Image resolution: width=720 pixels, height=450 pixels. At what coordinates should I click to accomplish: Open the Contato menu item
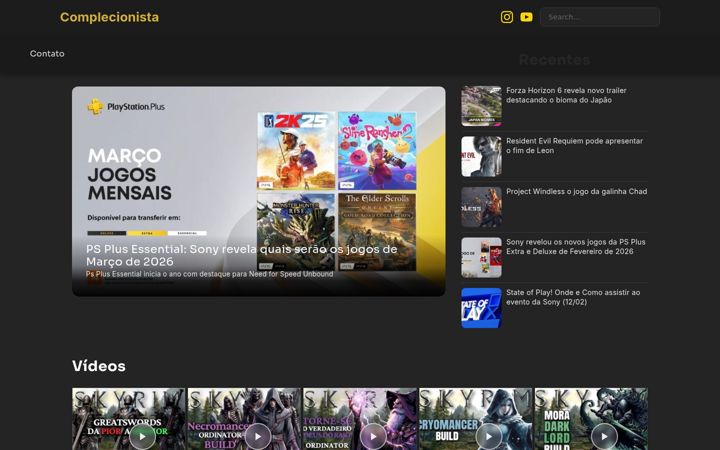pos(47,54)
